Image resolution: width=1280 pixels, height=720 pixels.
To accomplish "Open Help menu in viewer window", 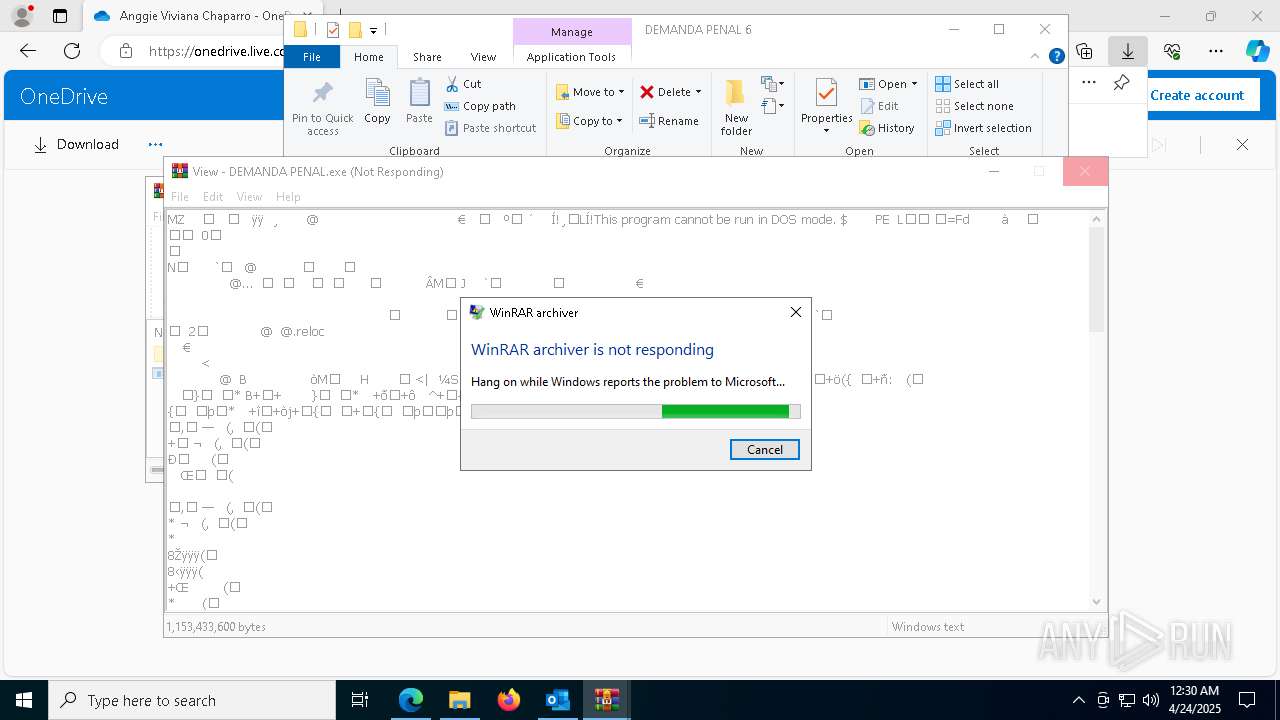I will pos(288,197).
